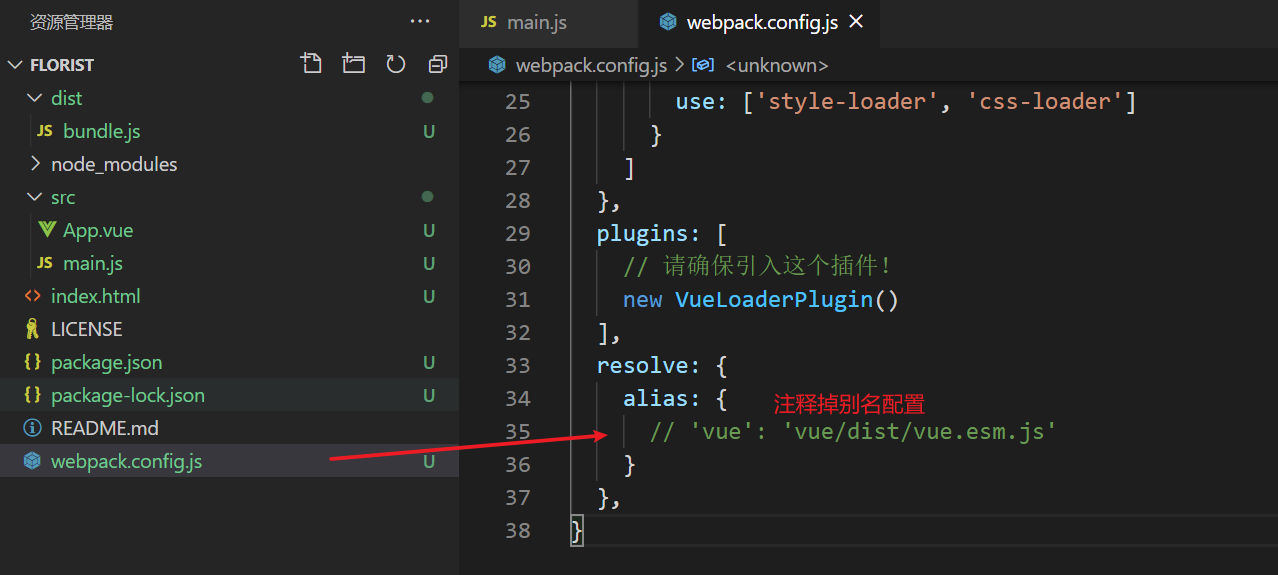Click the commented 'vue' alias line
The width and height of the screenshot is (1278, 575).
853,431
